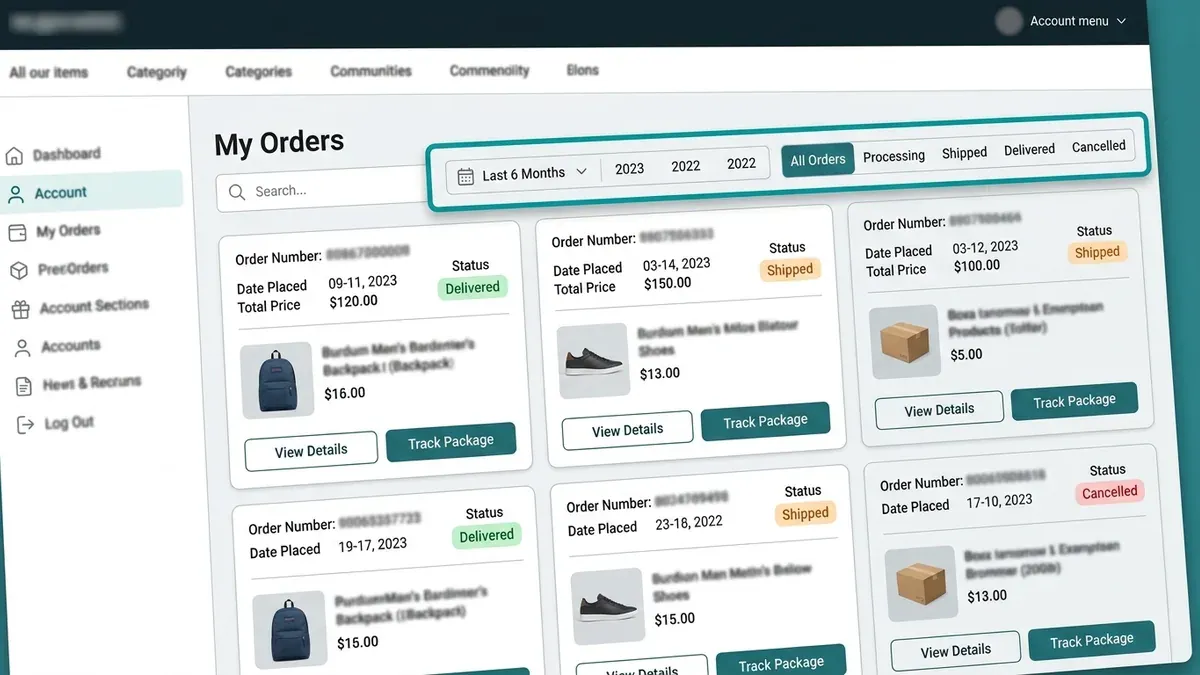Click the $120.00 total price value
This screenshot has width=1200, height=675.
click(x=353, y=301)
